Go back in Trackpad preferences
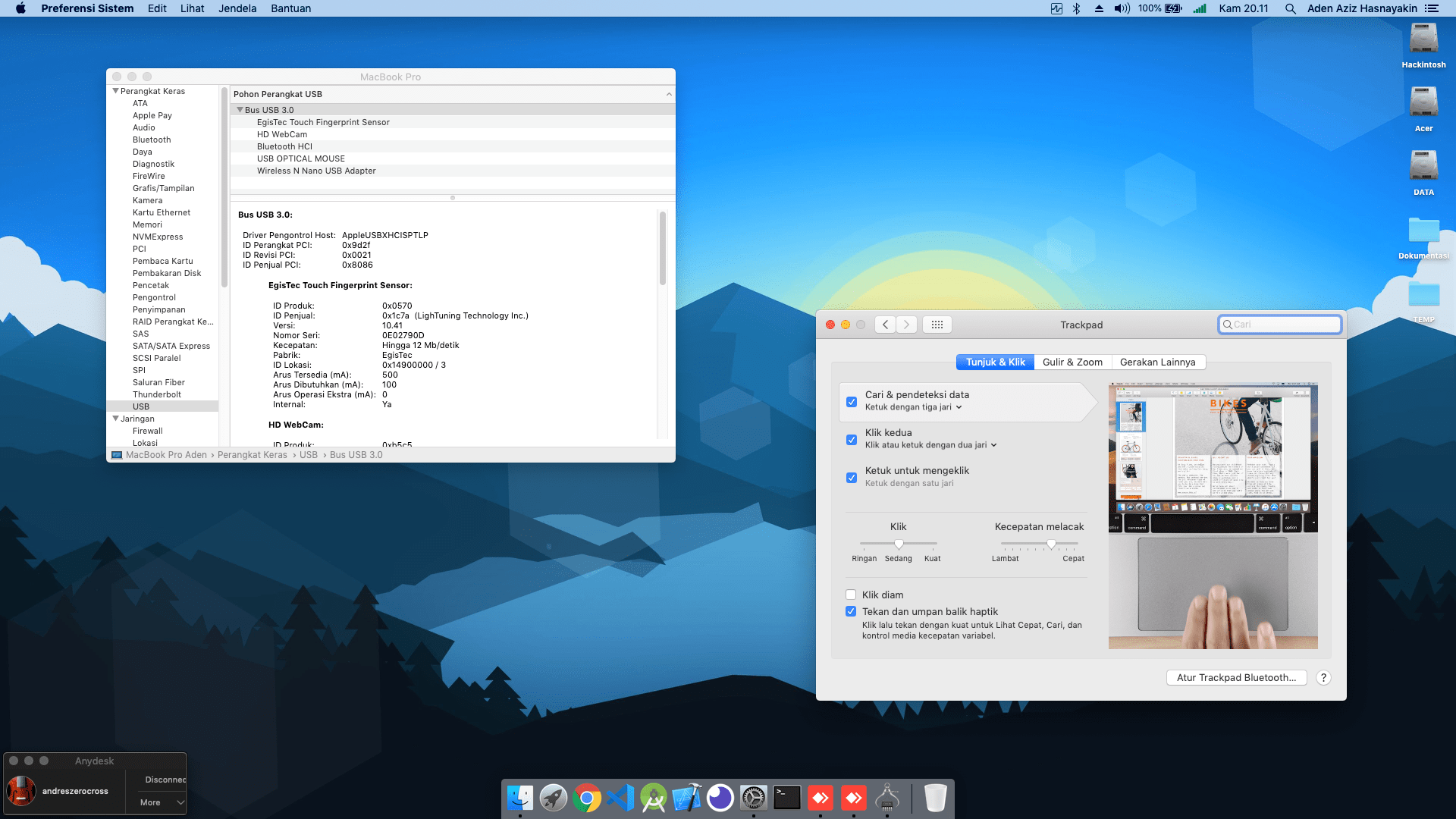 point(885,325)
